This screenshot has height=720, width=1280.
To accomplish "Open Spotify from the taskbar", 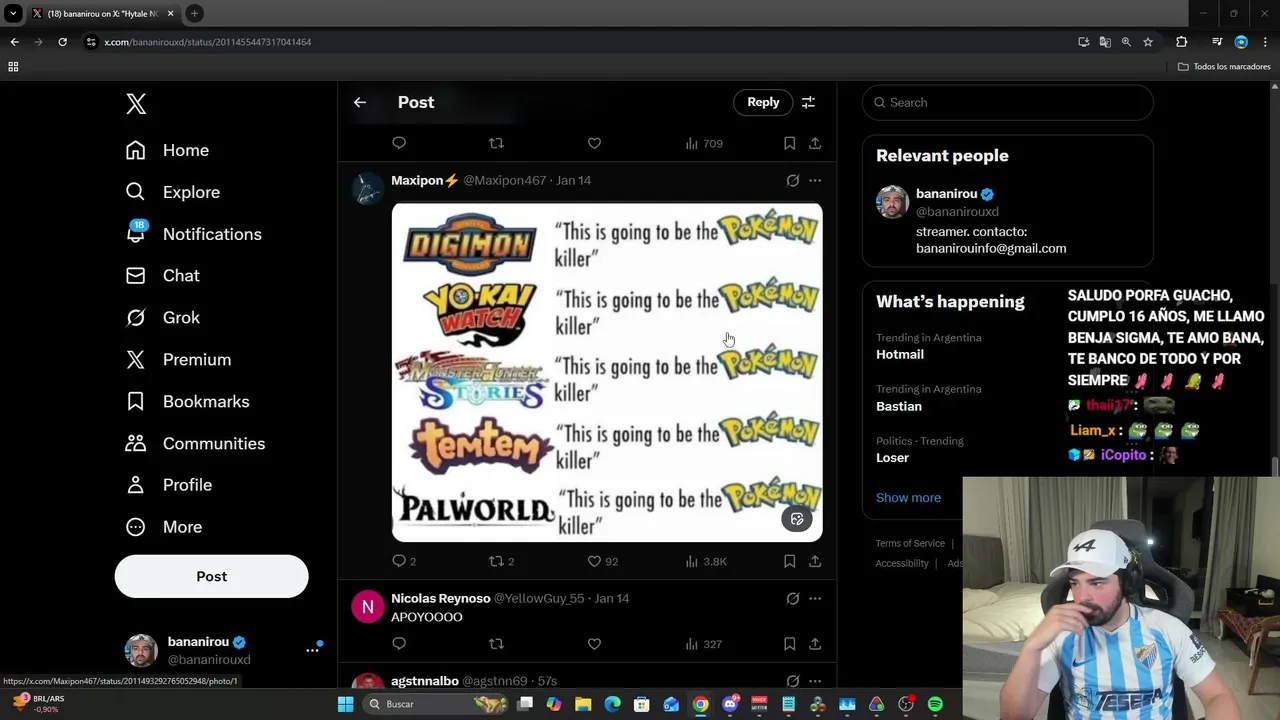I will pos(935,704).
